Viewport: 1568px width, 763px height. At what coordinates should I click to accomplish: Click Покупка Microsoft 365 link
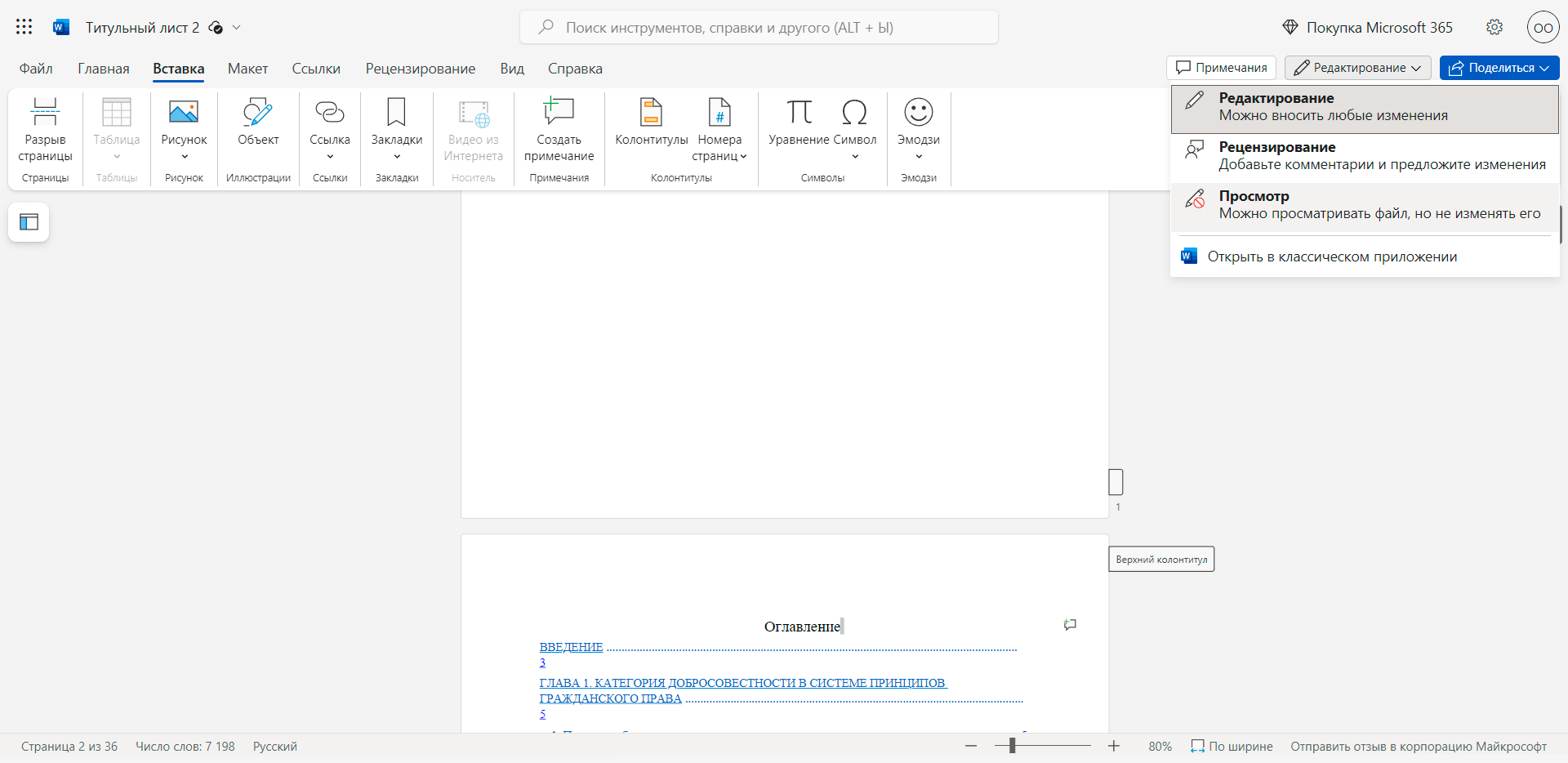(x=1368, y=27)
